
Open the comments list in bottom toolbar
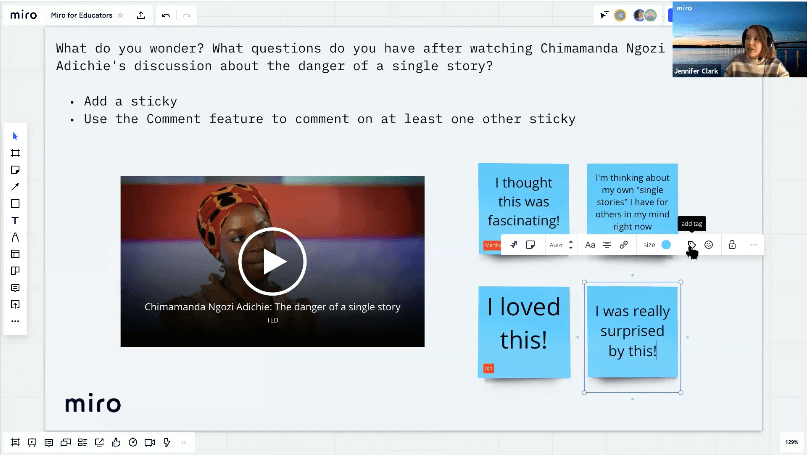tap(49, 442)
